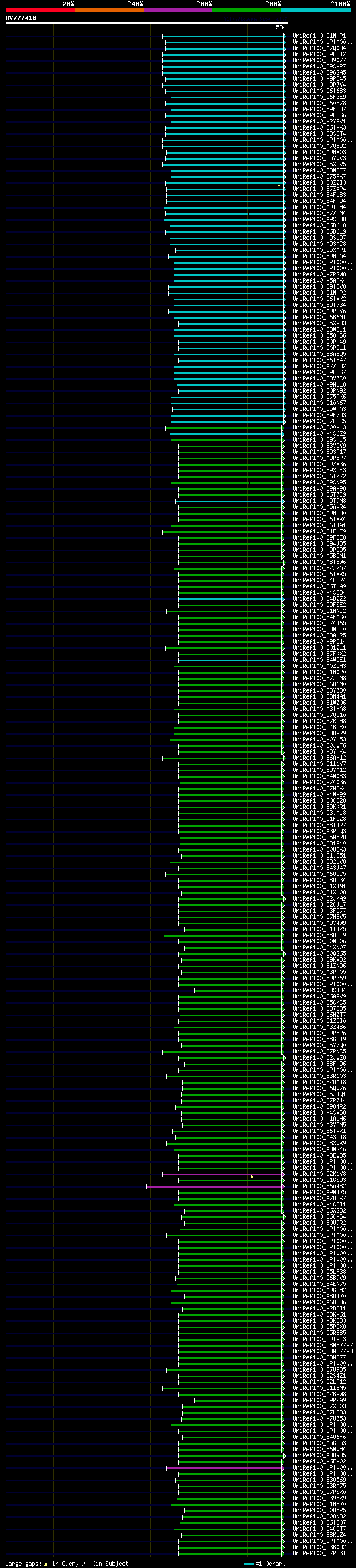Click the orange 20-40% identity legend segment
The height and width of the screenshot is (1568, 356).
[109, 10]
